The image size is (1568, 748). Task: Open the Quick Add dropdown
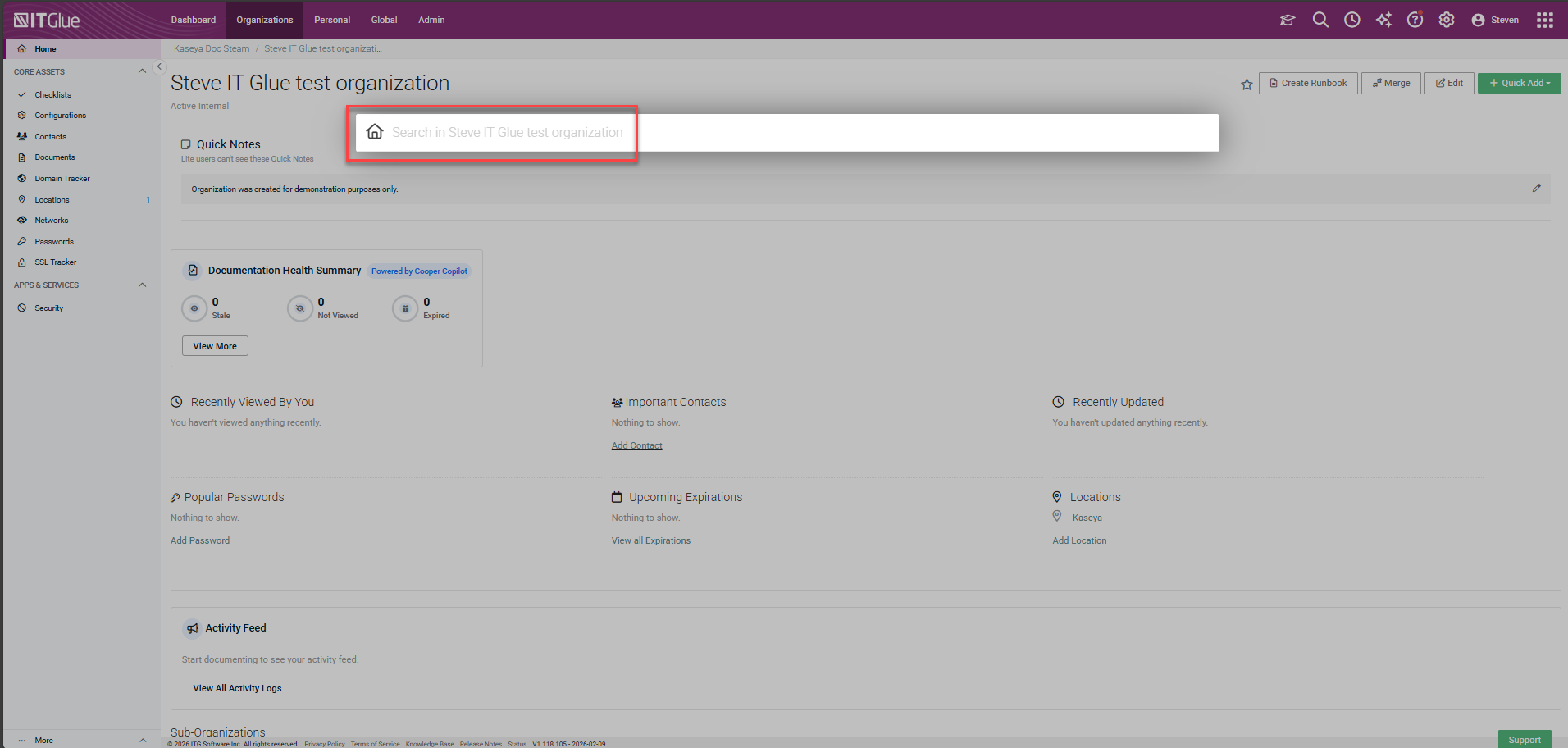pyautogui.click(x=1519, y=83)
